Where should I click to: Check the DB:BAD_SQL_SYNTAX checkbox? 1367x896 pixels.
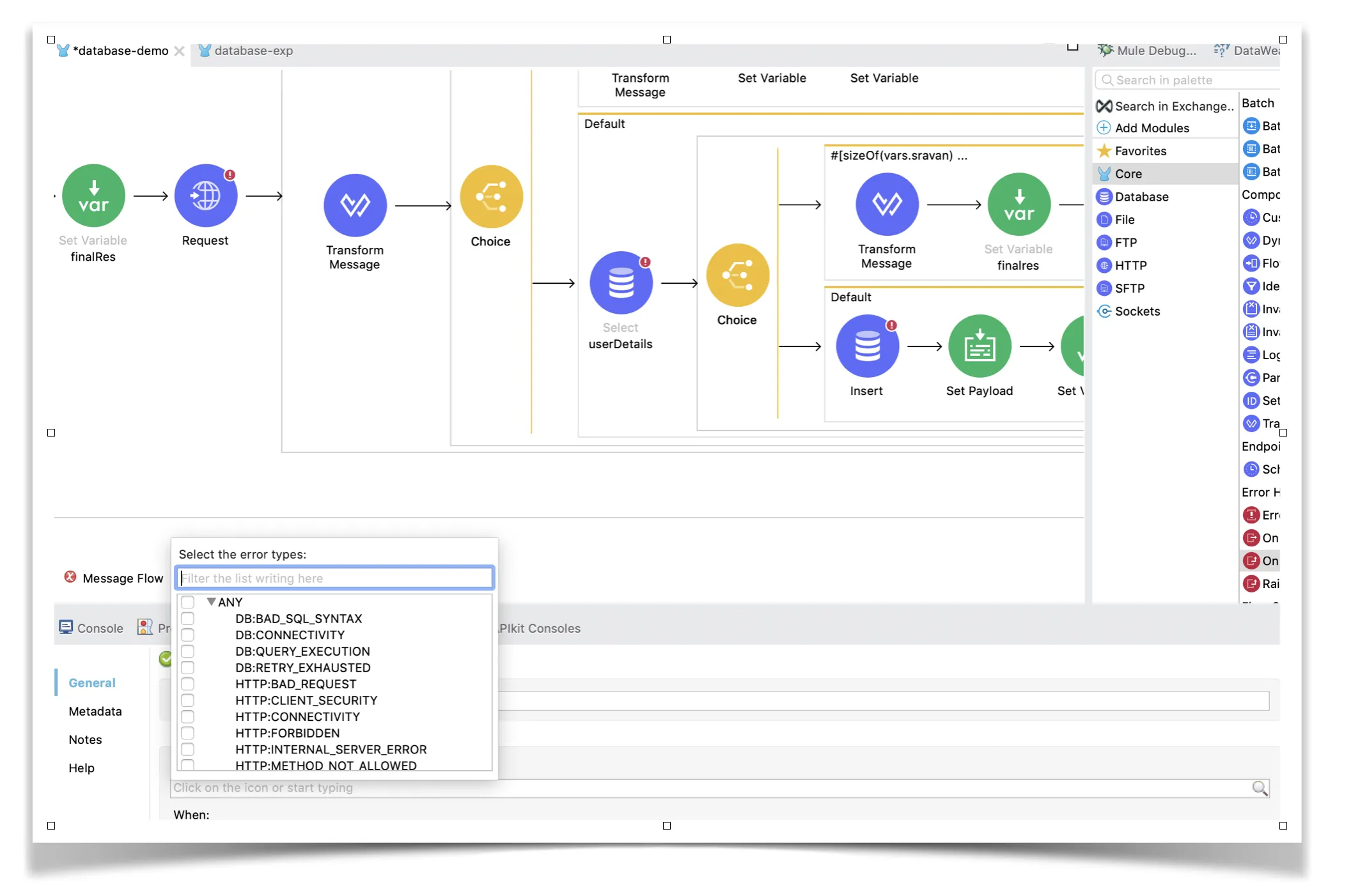point(187,619)
